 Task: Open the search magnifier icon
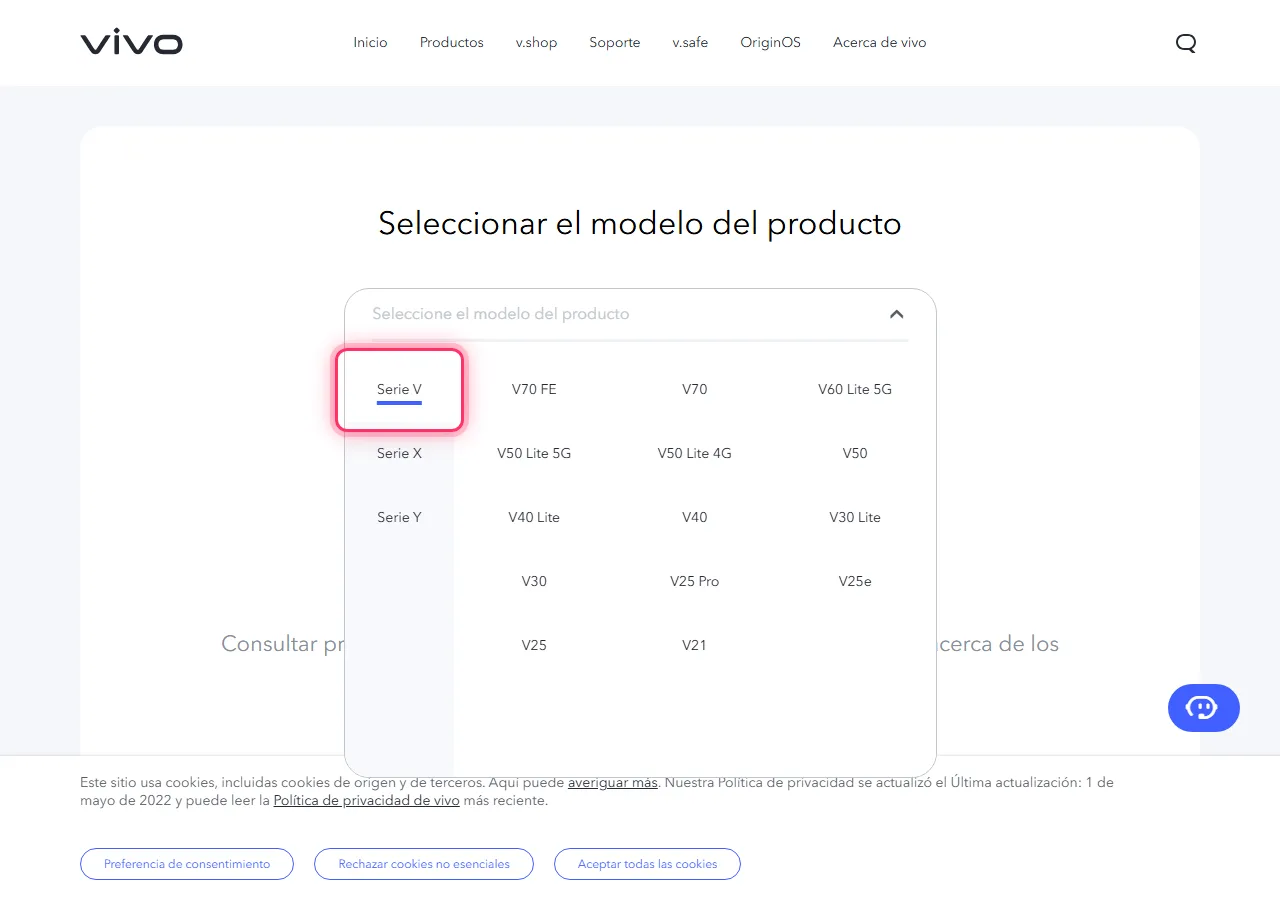click(x=1186, y=43)
